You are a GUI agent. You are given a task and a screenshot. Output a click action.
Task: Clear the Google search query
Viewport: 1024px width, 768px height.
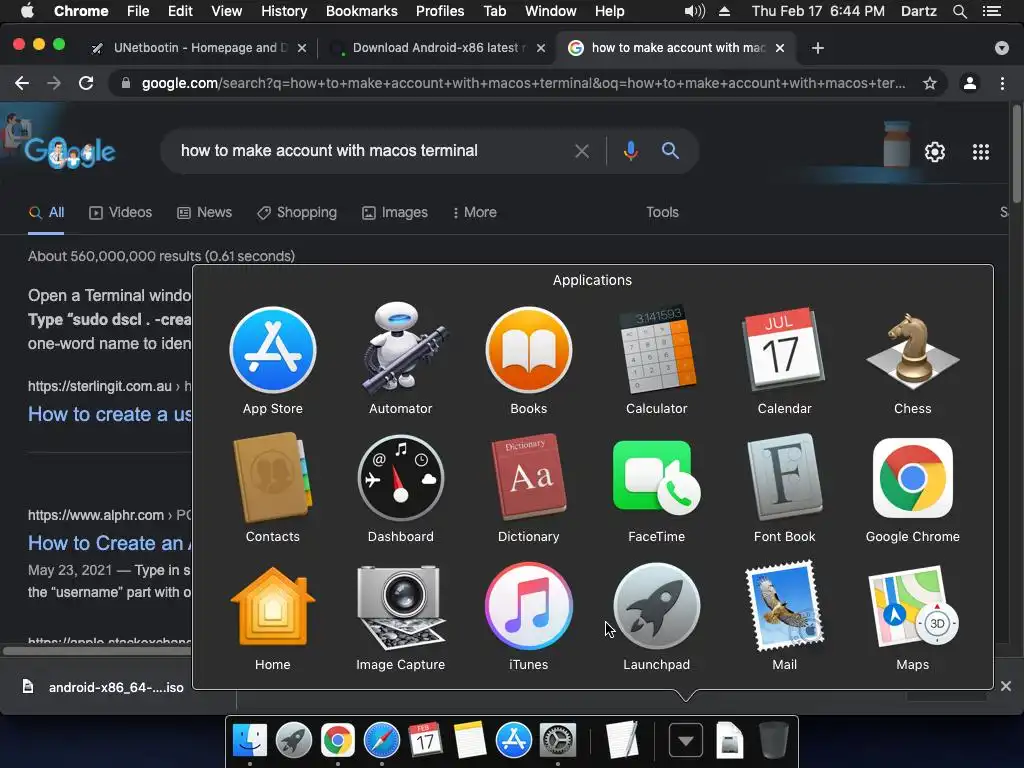[x=582, y=152]
